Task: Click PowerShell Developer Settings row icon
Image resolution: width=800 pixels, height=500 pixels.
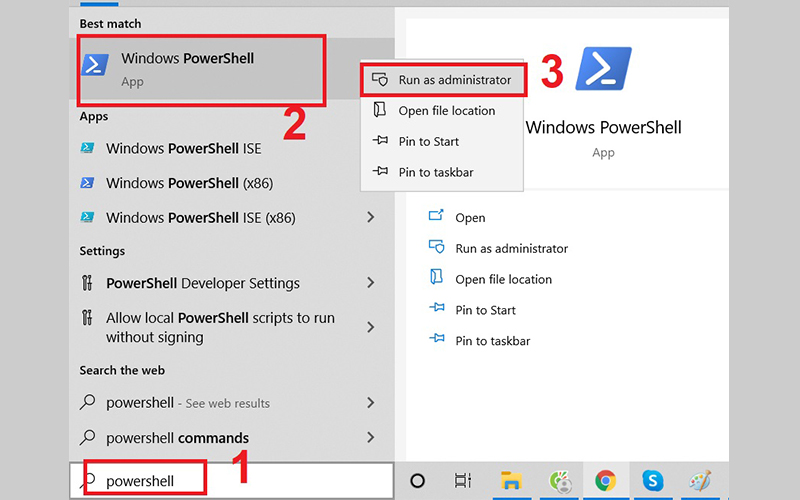Action: click(87, 283)
